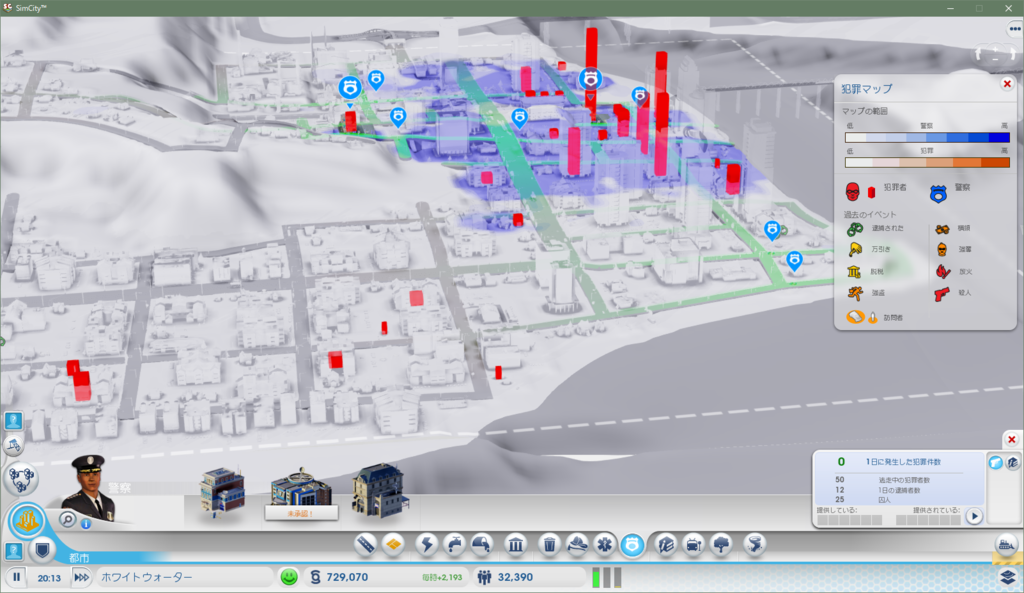Viewport: 1024px width, 593px height.
Task: Click the police coverage blue gradient bar
Action: click(927, 138)
